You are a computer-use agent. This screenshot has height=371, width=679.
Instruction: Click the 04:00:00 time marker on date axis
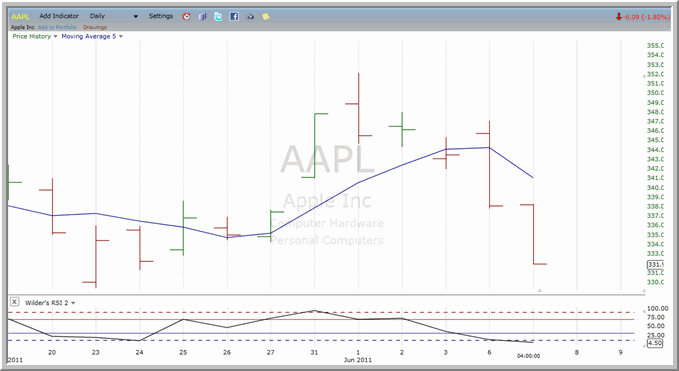tap(528, 356)
